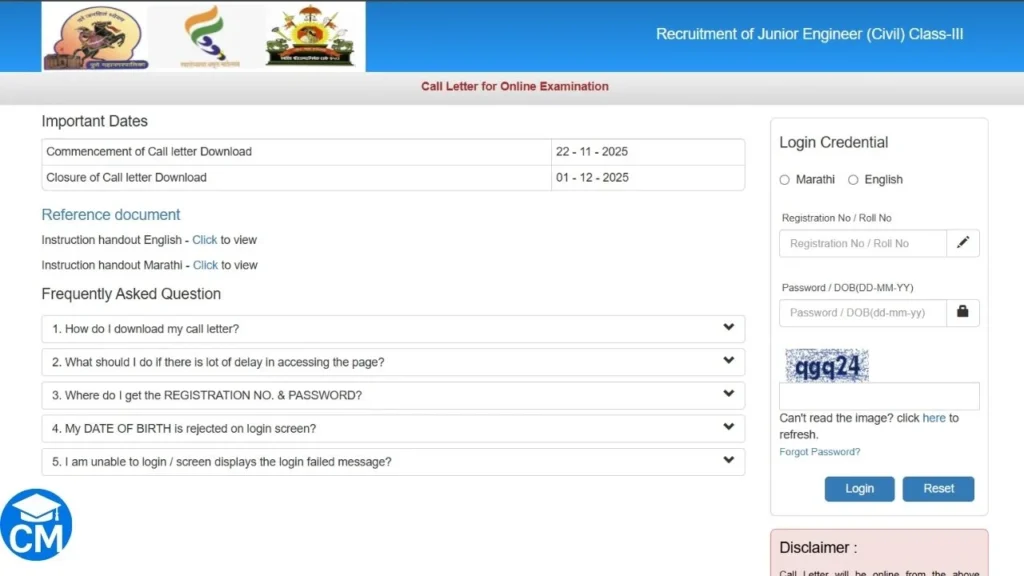Select the Pune Municipal Corporation horse logo
The image size is (1024, 576).
[x=96, y=36]
